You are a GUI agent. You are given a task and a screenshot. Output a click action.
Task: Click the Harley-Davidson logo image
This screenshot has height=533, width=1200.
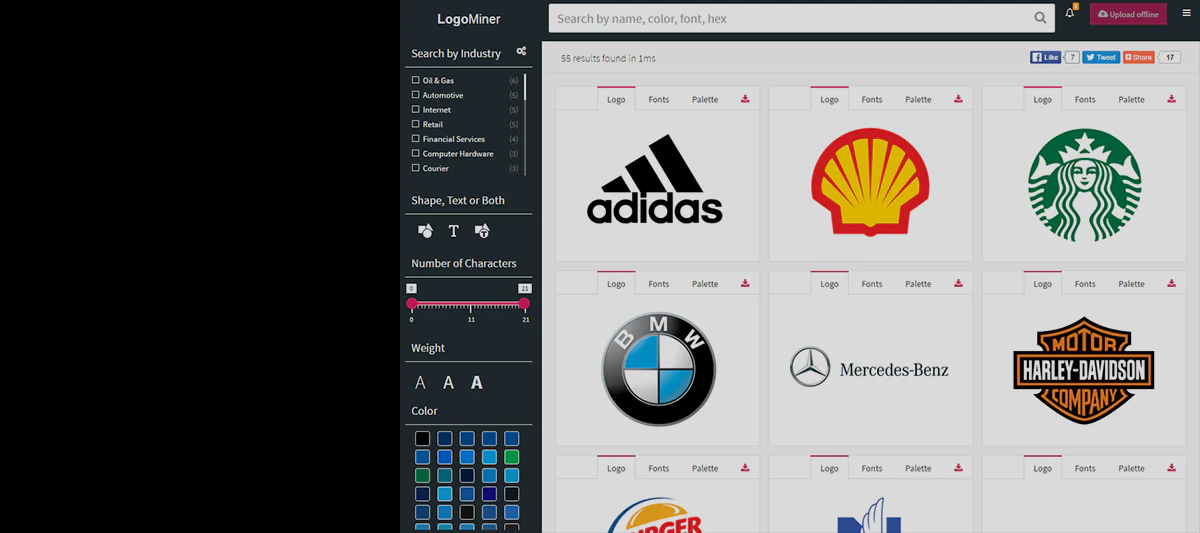(x=1084, y=371)
